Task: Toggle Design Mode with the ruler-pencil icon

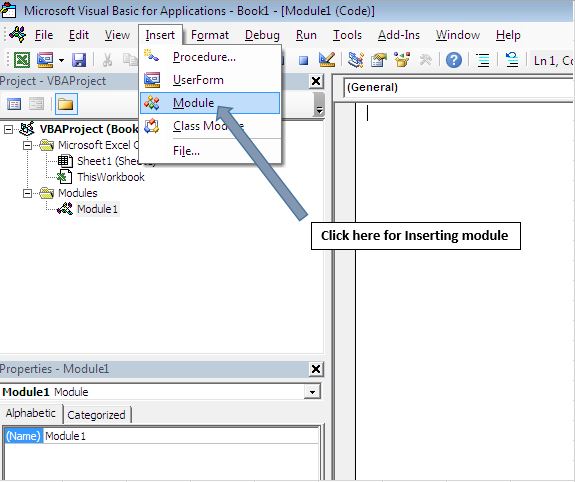Action: 326,59
